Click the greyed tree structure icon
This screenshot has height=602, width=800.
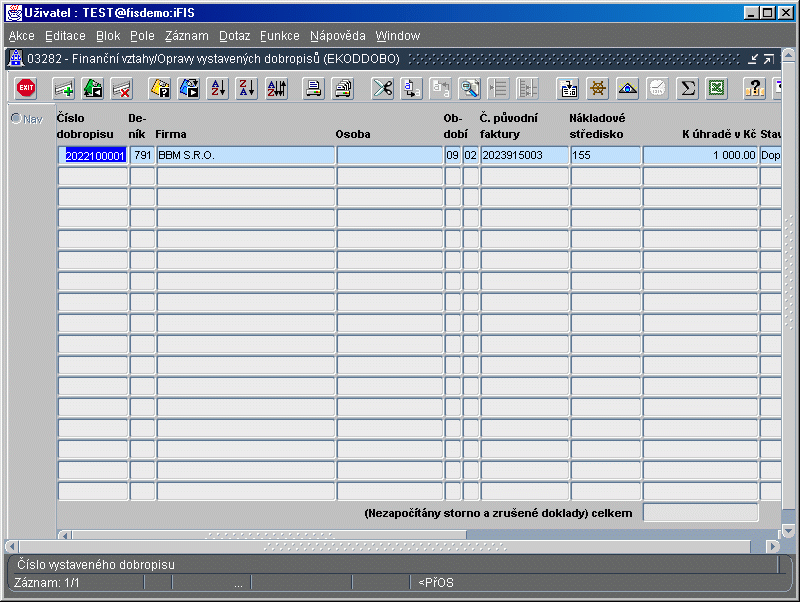click(528, 89)
